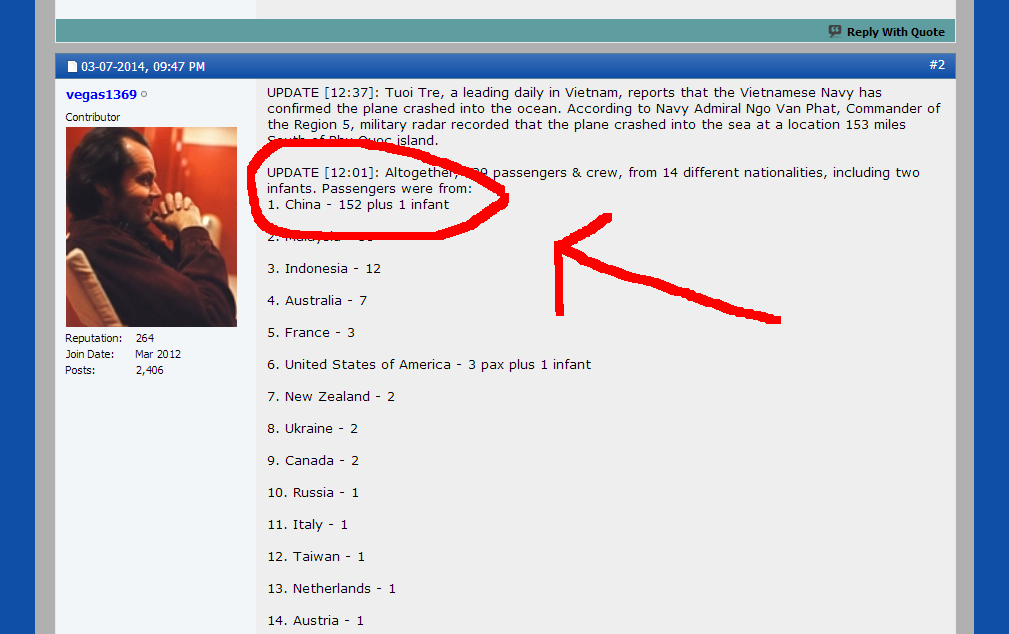Click the Contributor user title
Viewport: 1009px width, 634px height.
[93, 117]
